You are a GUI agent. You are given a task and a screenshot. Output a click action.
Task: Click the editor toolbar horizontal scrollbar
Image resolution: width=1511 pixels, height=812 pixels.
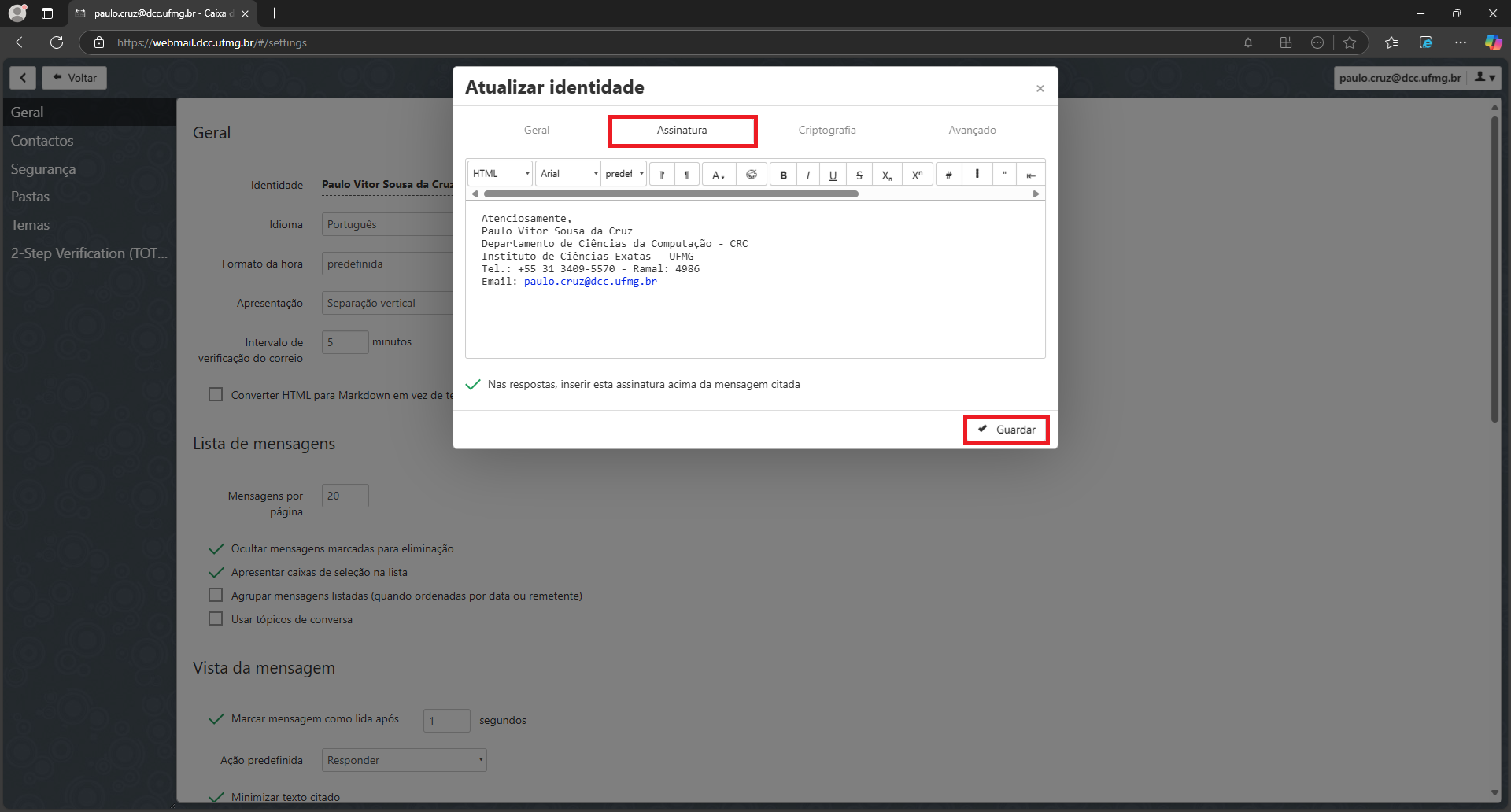click(671, 194)
